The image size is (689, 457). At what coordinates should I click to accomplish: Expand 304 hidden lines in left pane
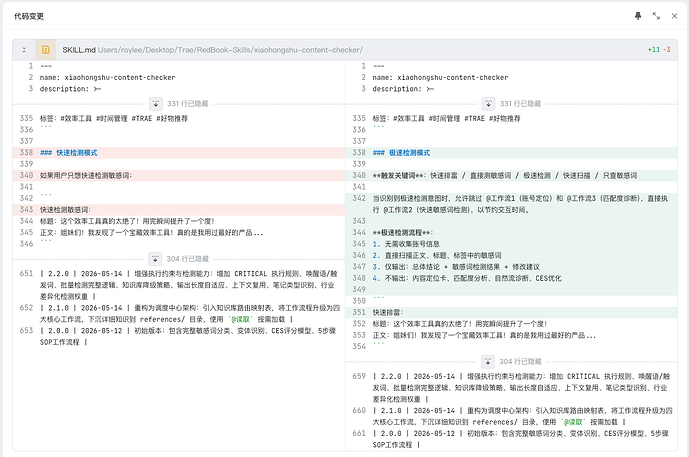tap(155, 259)
